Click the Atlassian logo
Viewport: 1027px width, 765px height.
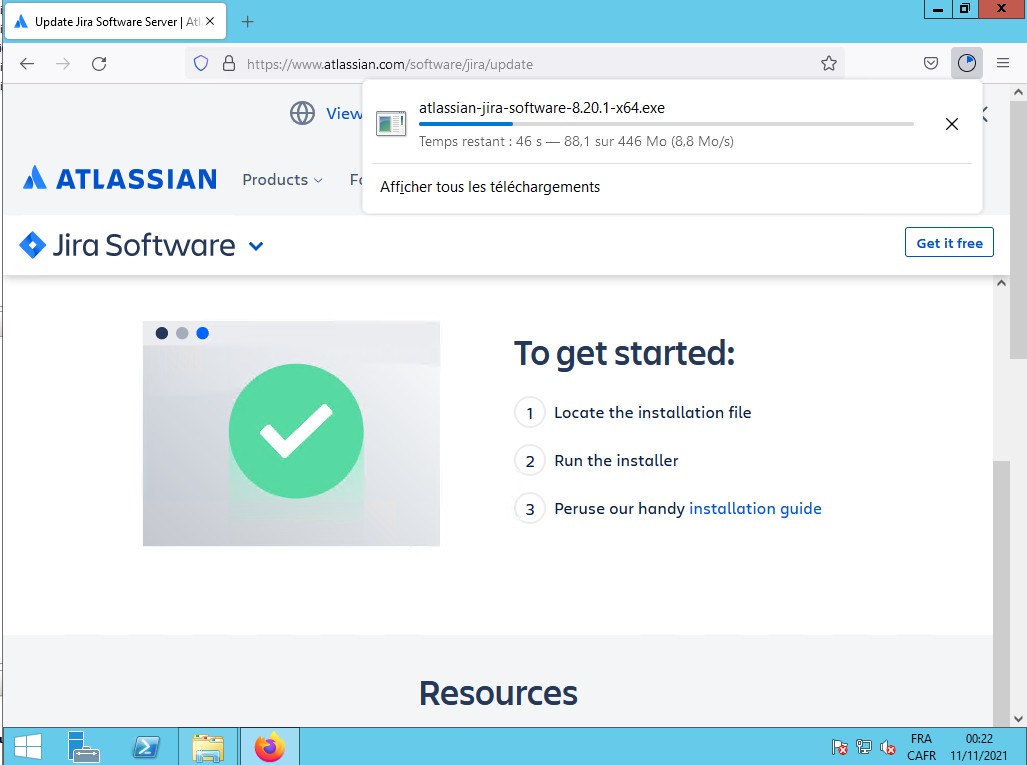[120, 179]
